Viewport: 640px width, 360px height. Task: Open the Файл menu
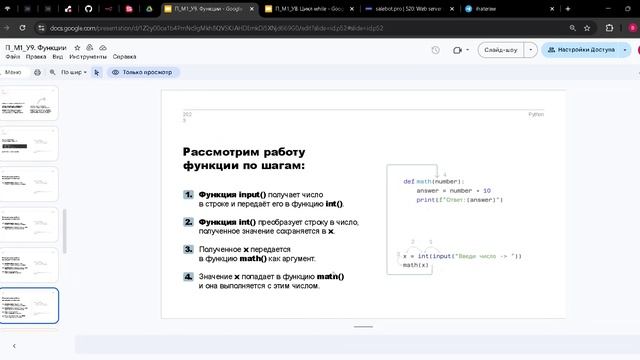[x=13, y=57]
